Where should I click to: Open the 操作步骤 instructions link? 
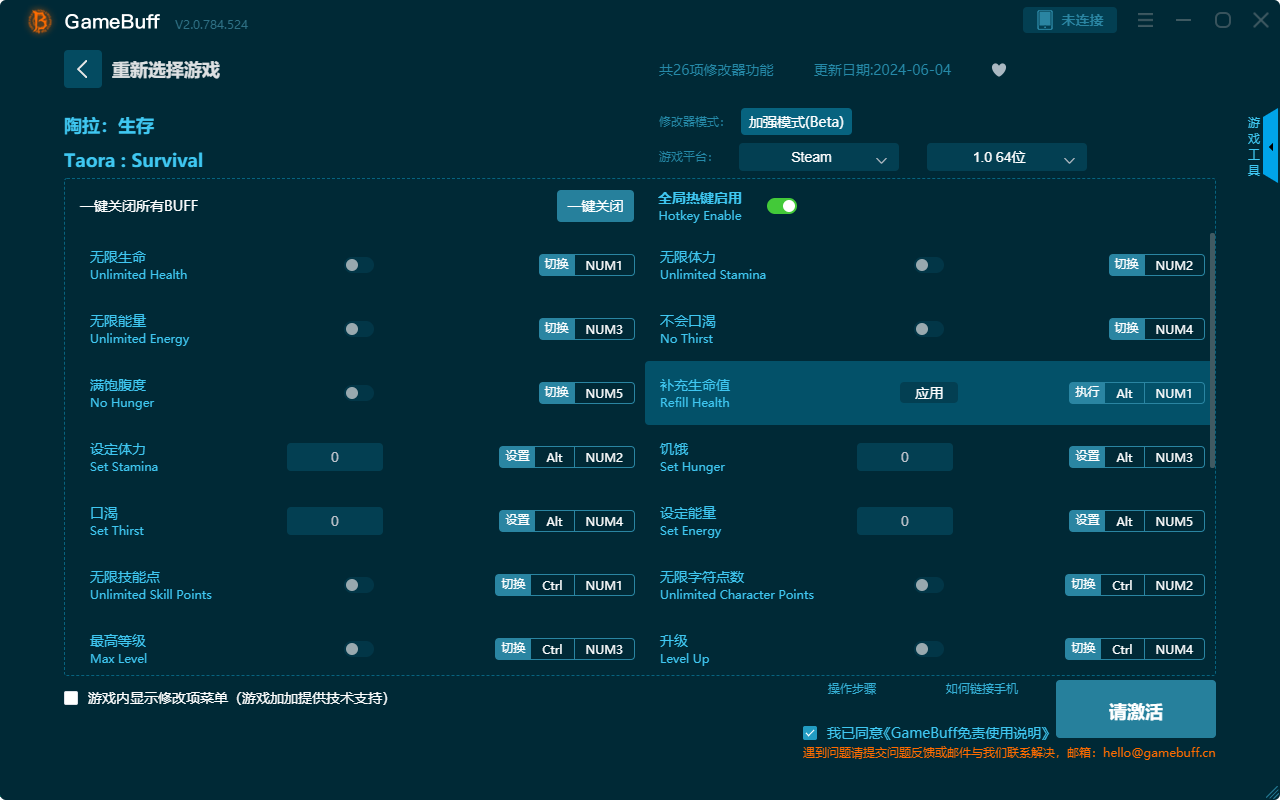point(852,689)
